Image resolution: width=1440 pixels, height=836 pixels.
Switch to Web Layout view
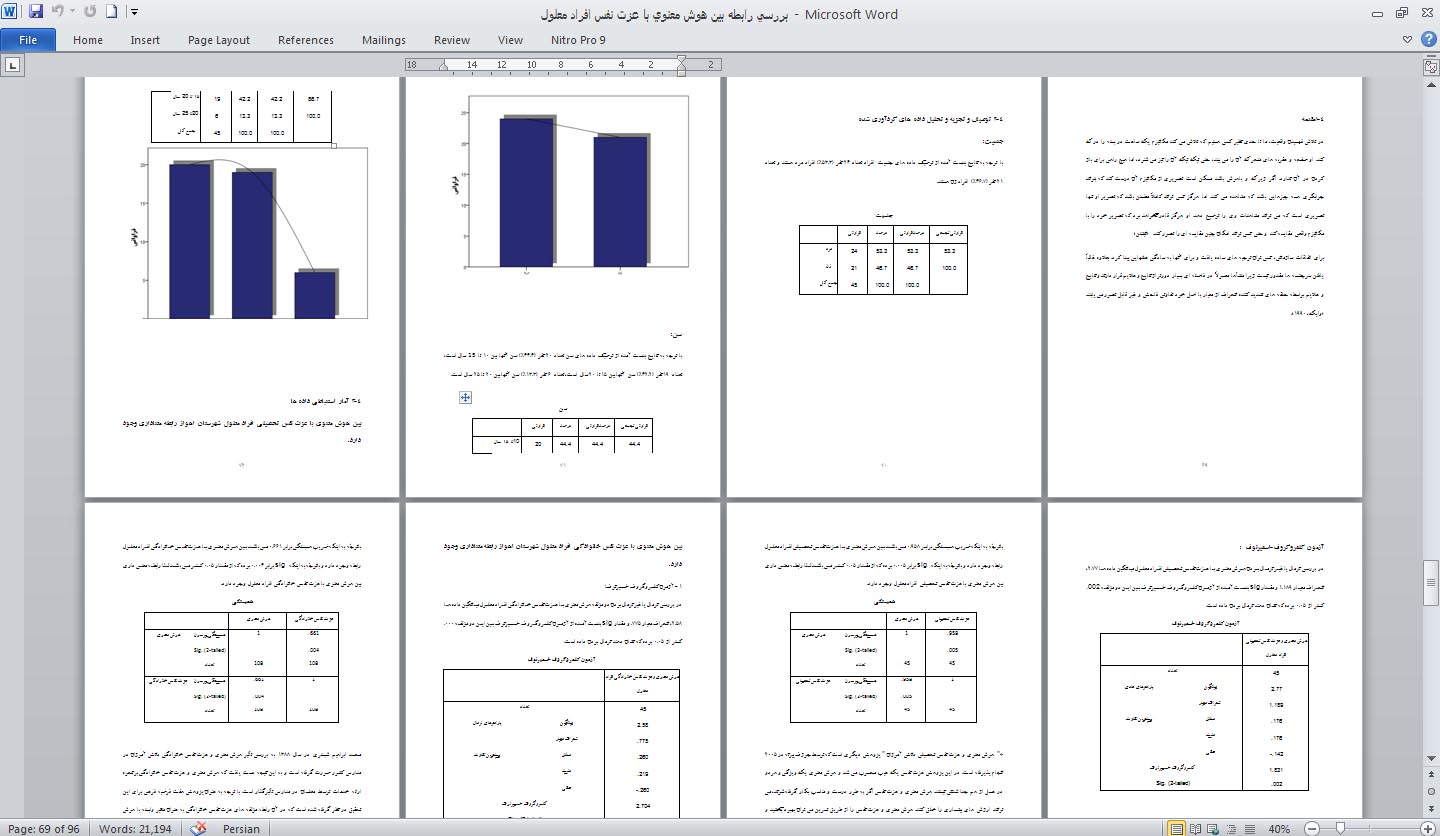tap(1212, 829)
